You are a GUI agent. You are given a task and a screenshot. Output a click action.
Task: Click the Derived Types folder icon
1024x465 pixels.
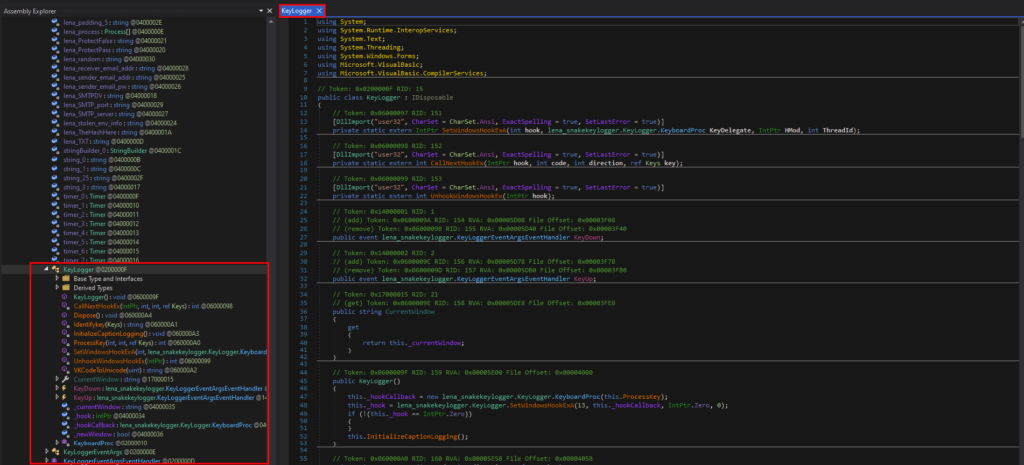[x=64, y=288]
